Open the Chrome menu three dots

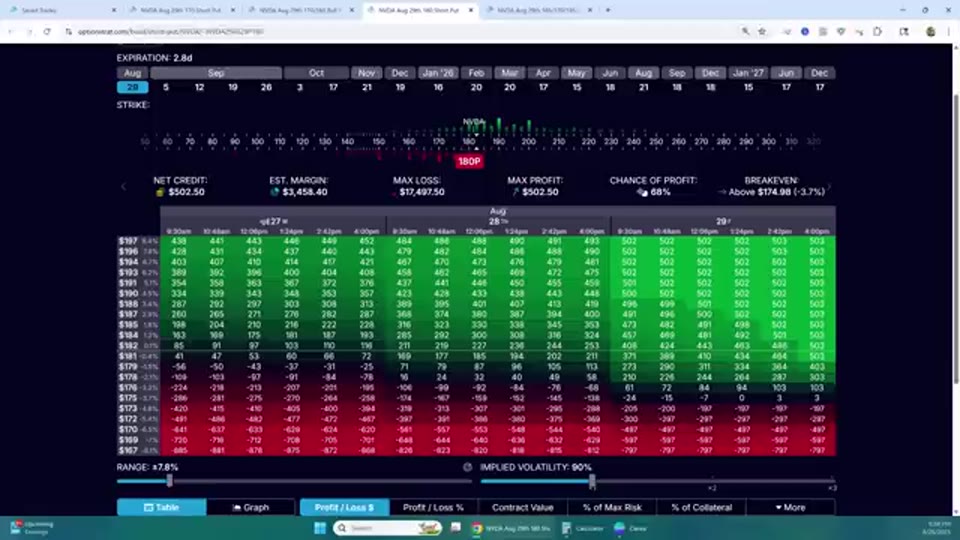coord(948,32)
